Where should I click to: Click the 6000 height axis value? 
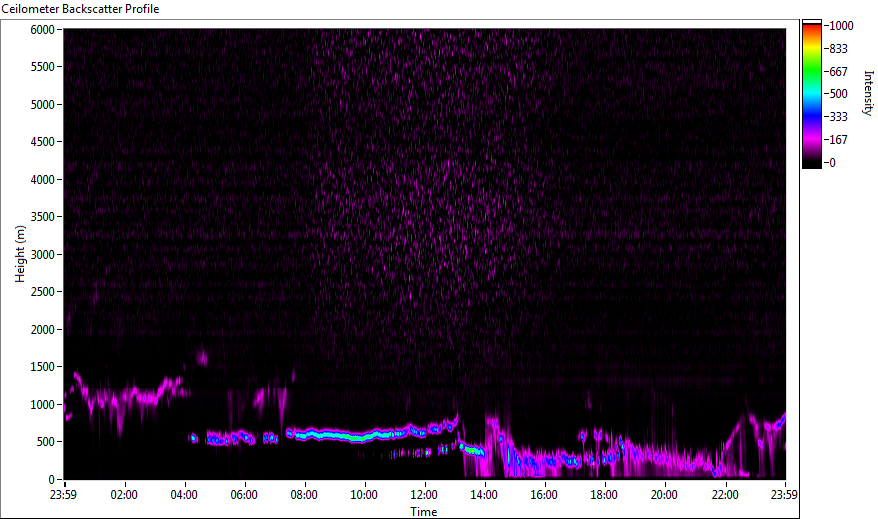(x=43, y=30)
